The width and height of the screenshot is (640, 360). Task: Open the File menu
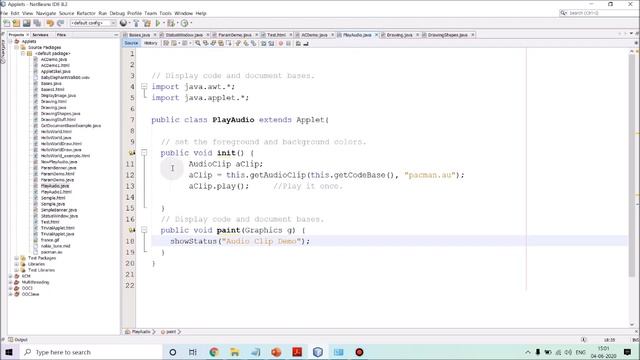(4, 13)
